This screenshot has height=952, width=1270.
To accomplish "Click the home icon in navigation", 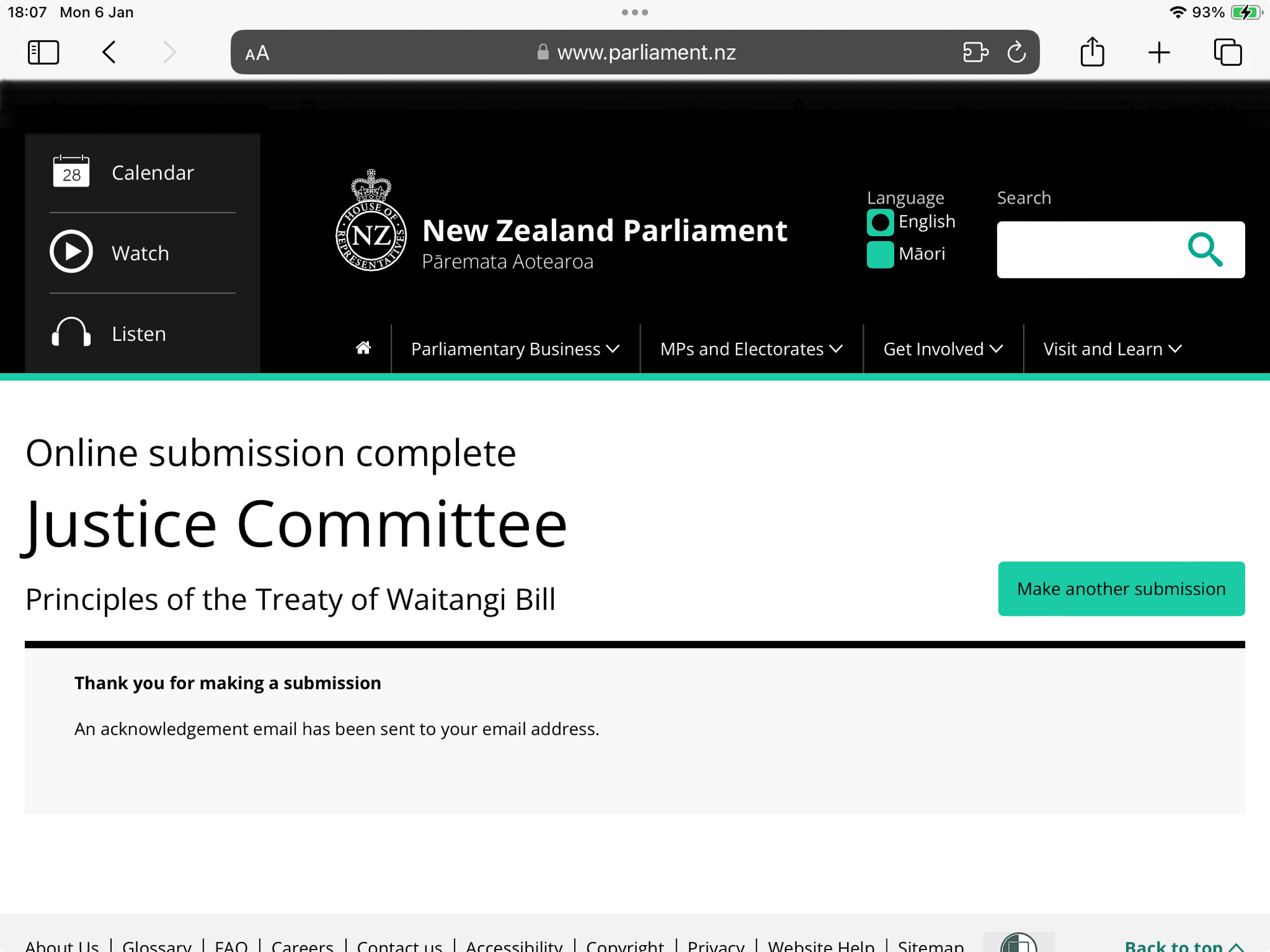I will (x=363, y=348).
